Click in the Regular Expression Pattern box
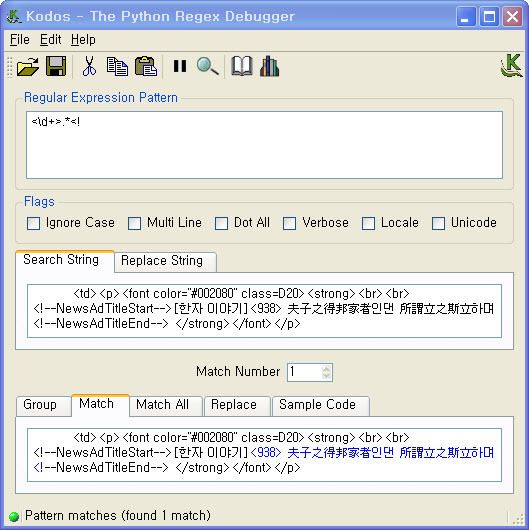The width and height of the screenshot is (529, 530). 264,145
